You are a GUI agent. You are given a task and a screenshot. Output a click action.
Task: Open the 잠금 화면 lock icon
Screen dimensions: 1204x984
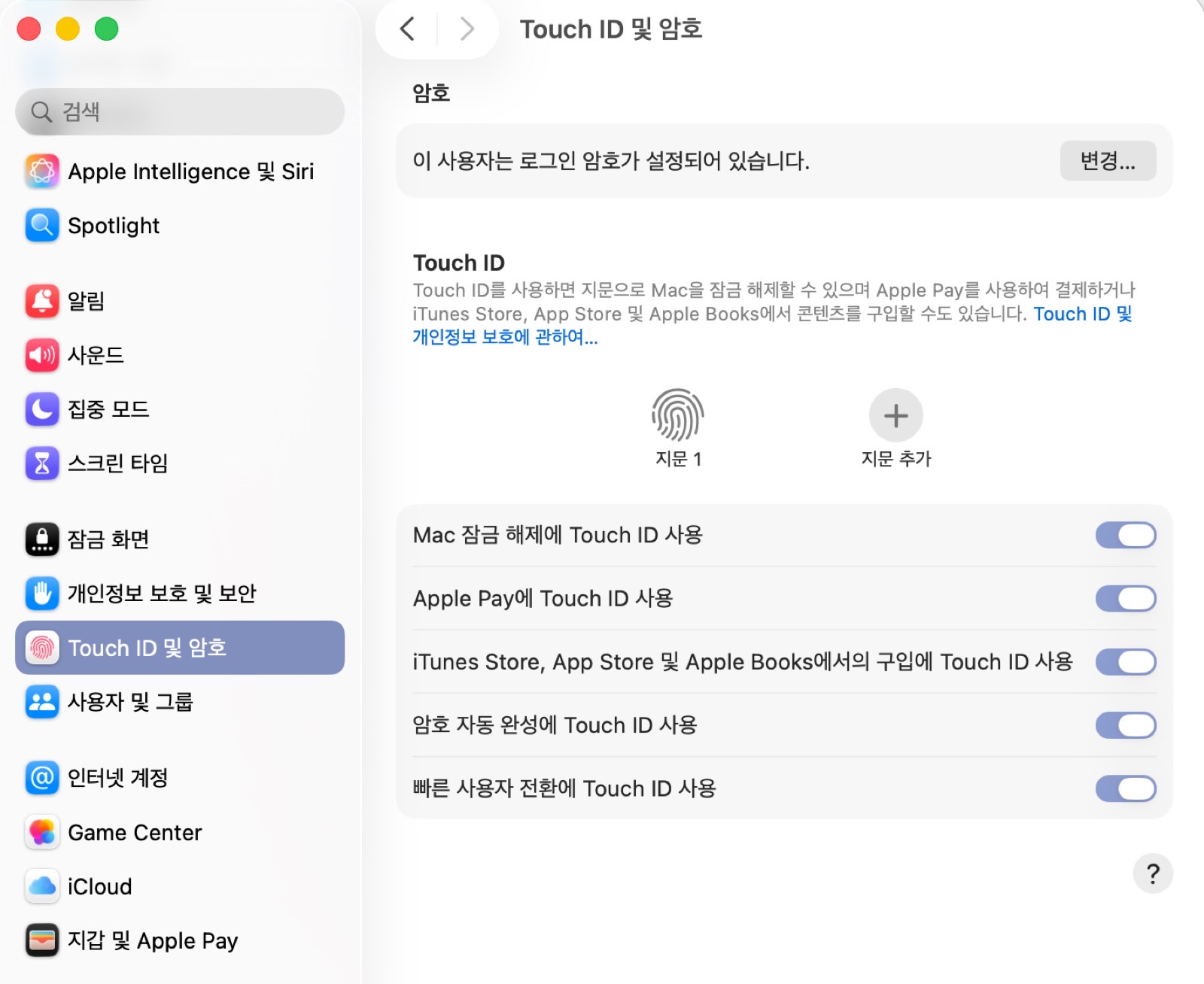[42, 539]
